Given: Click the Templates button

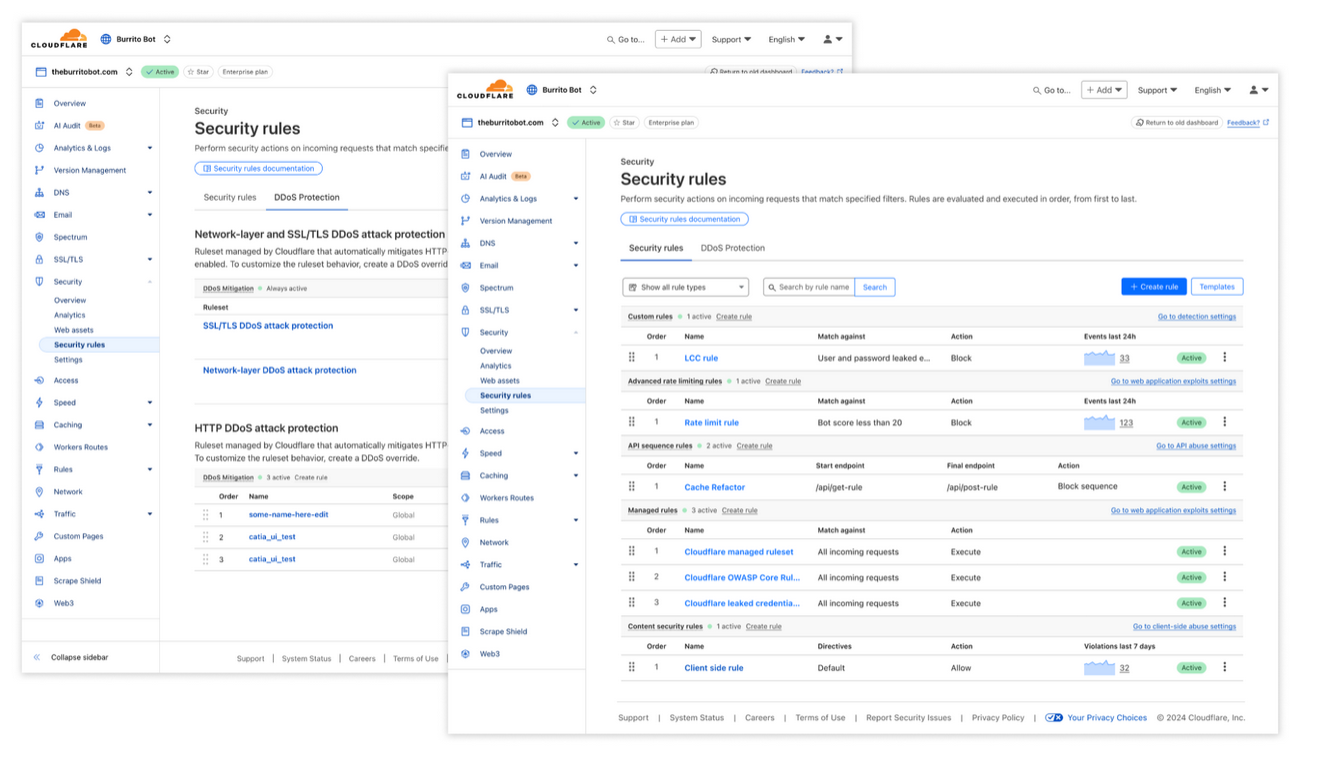Looking at the screenshot, I should (x=1217, y=287).
